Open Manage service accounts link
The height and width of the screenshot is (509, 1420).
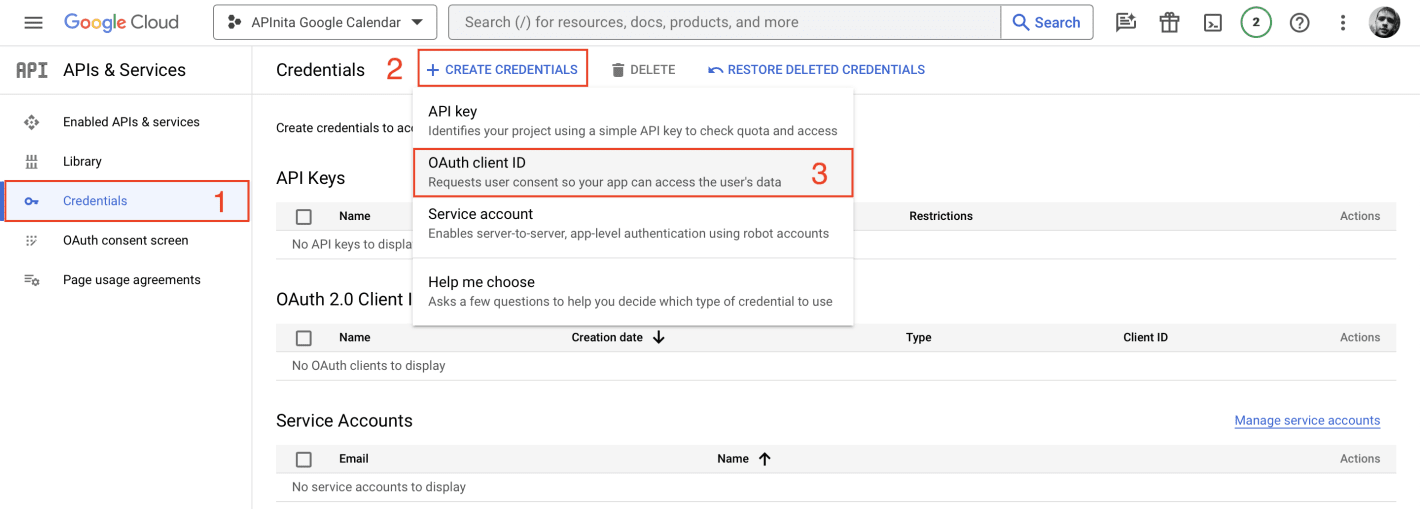click(1307, 421)
